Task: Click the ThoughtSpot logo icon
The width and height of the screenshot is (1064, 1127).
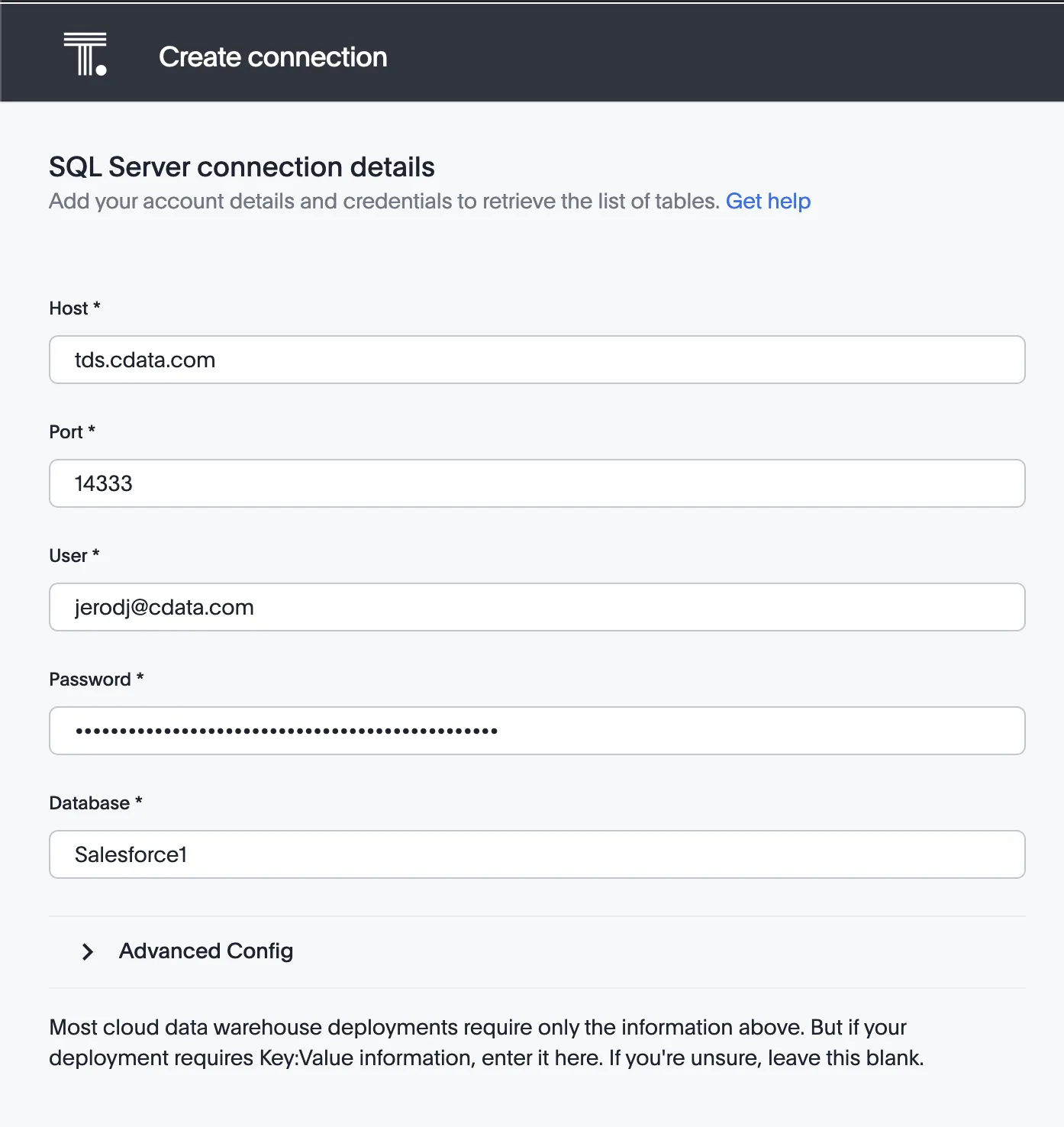Action: 85,55
